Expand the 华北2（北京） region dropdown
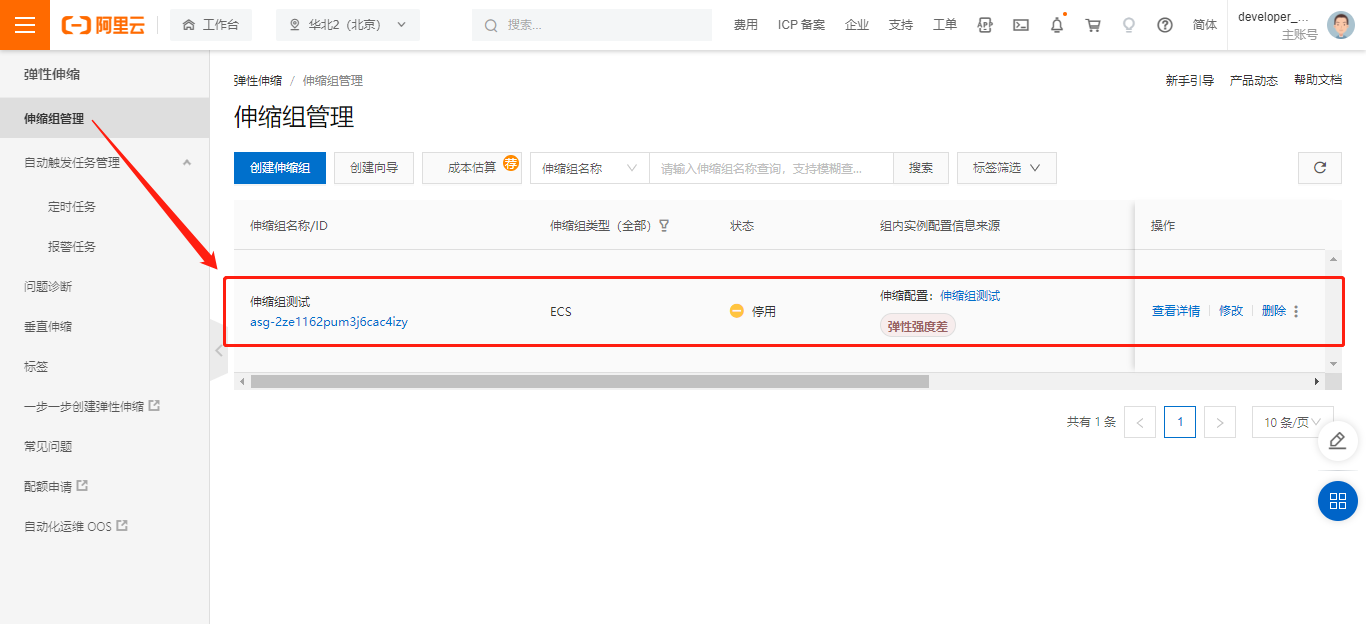Image resolution: width=1366 pixels, height=624 pixels. point(348,25)
